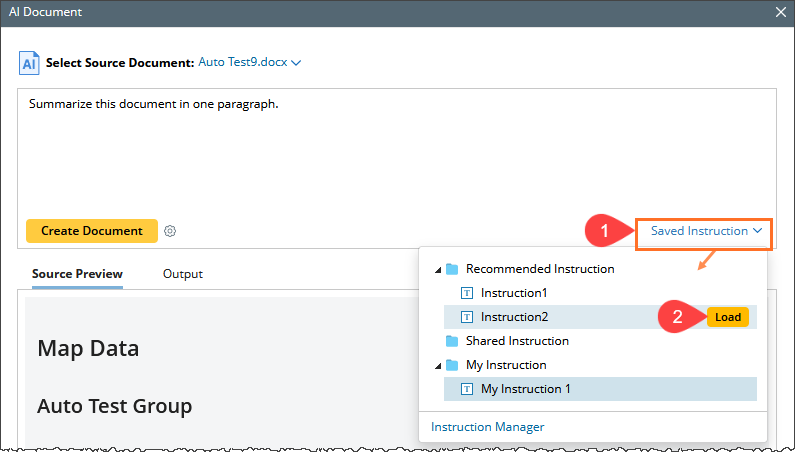795x452 pixels.
Task: Collapse the Recommended Instruction tree node
Action: tap(437, 270)
